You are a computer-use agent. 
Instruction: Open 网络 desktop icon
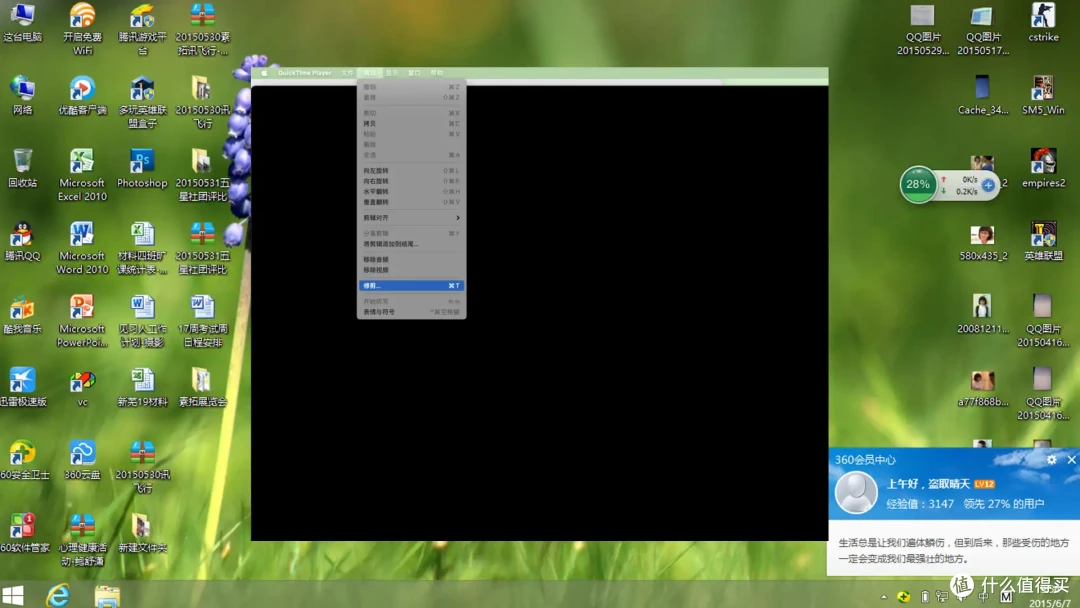23,96
